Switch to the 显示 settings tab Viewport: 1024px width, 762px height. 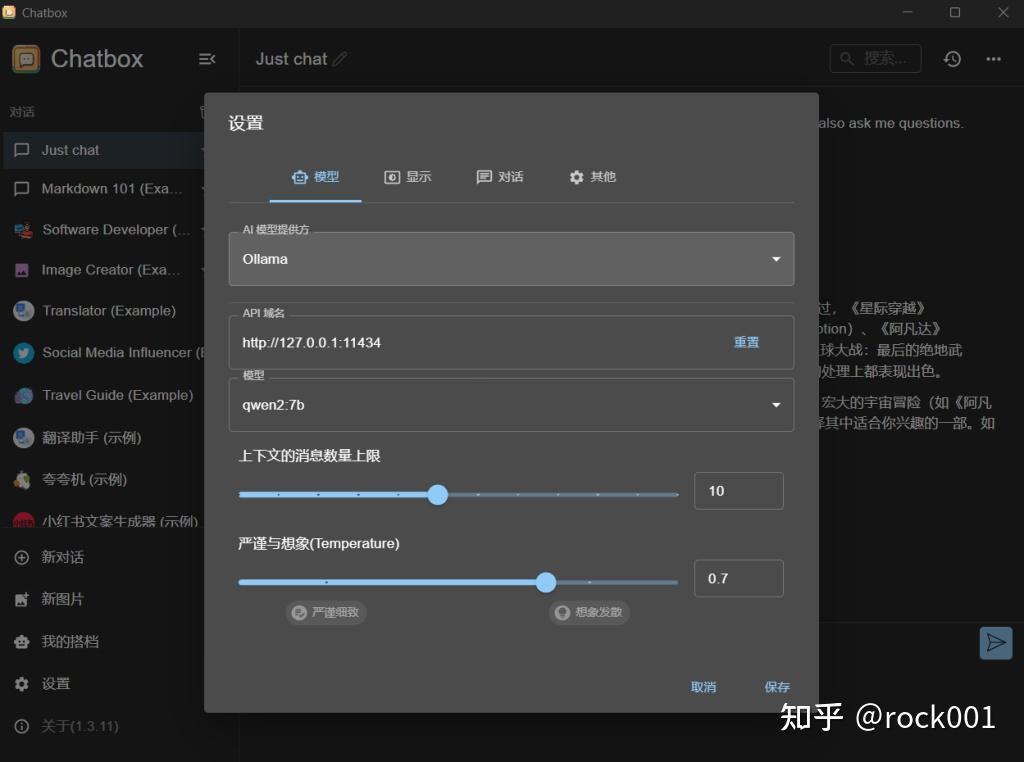(x=408, y=176)
